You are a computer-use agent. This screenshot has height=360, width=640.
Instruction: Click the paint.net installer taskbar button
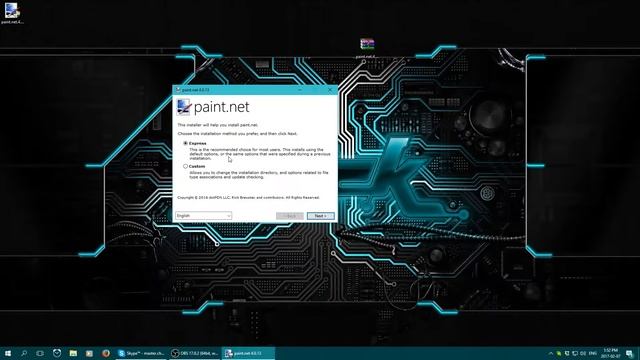[x=249, y=353]
